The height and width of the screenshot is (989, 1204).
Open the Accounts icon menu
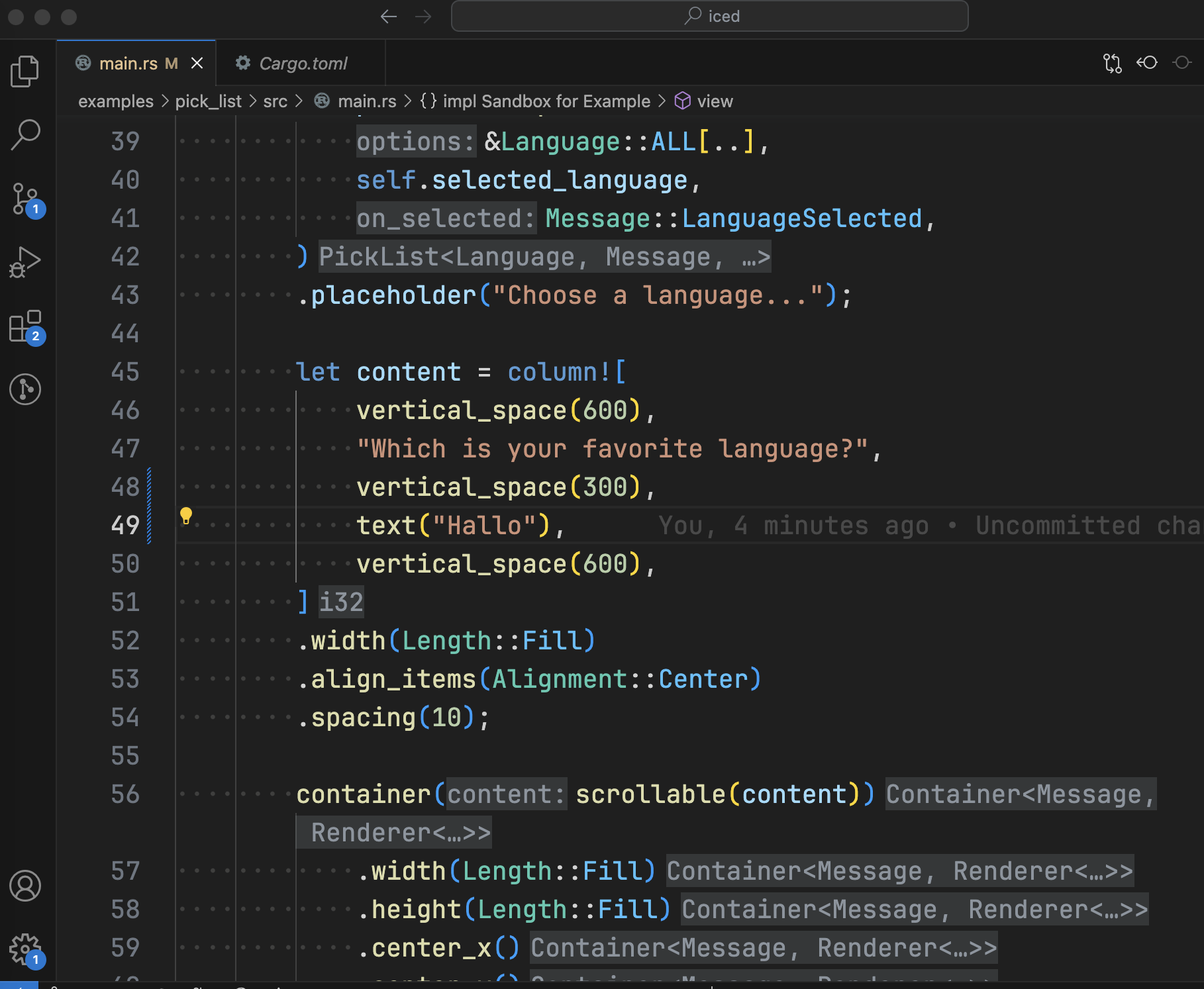[x=25, y=886]
